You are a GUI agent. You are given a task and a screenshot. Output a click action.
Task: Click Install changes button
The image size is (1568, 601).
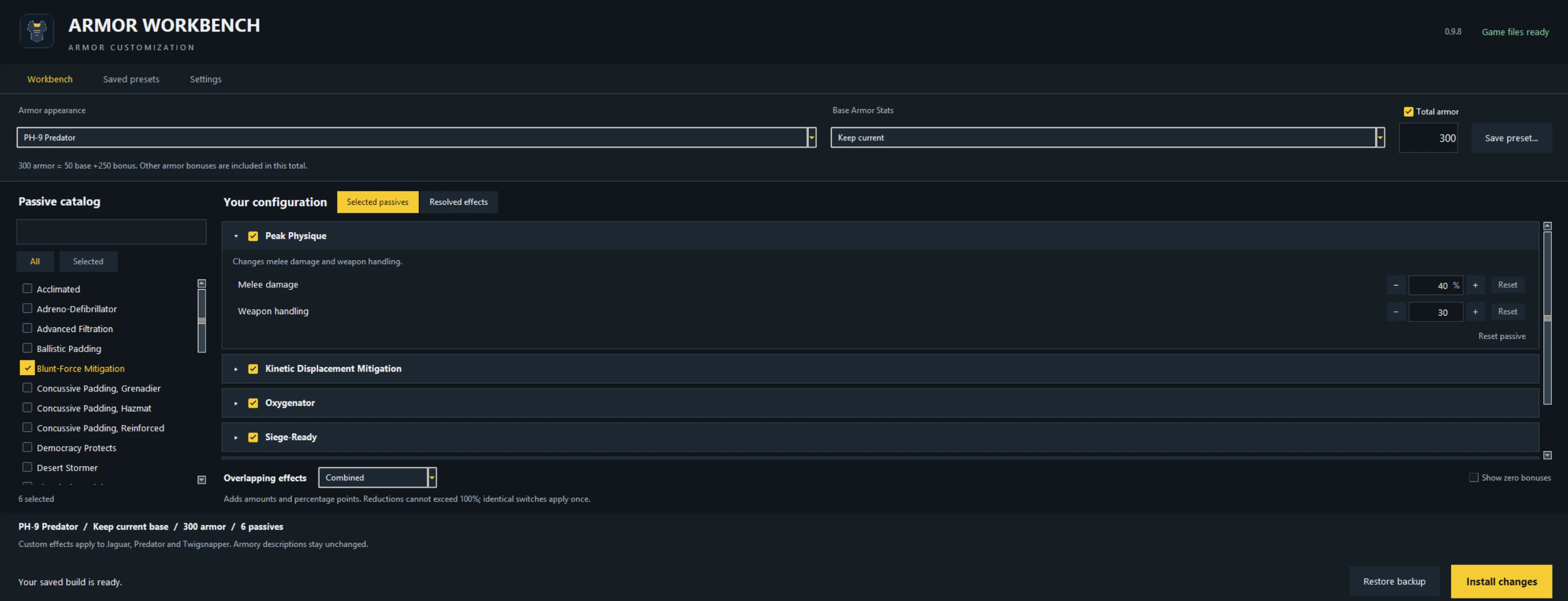1501,581
